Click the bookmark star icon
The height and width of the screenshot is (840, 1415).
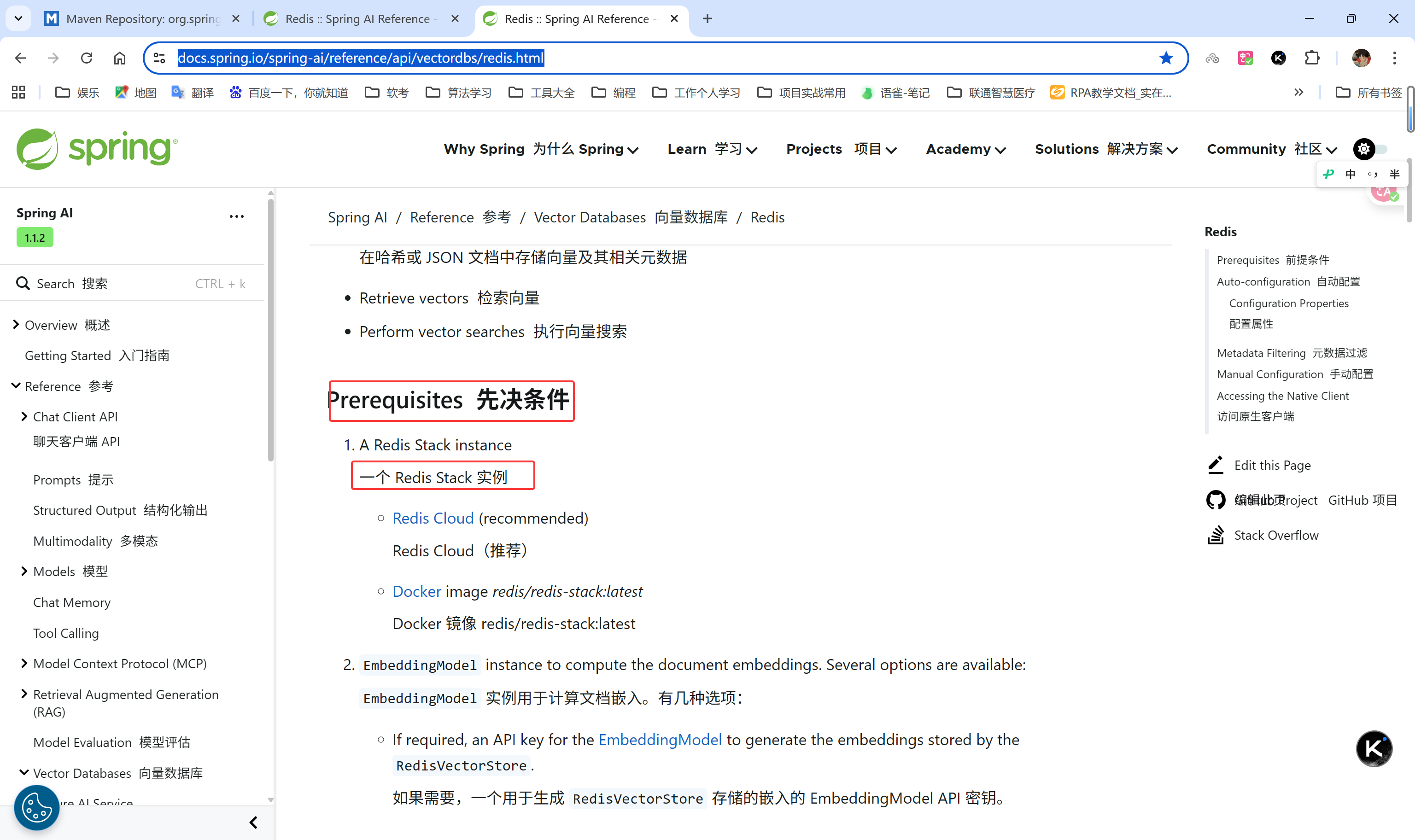click(1165, 58)
